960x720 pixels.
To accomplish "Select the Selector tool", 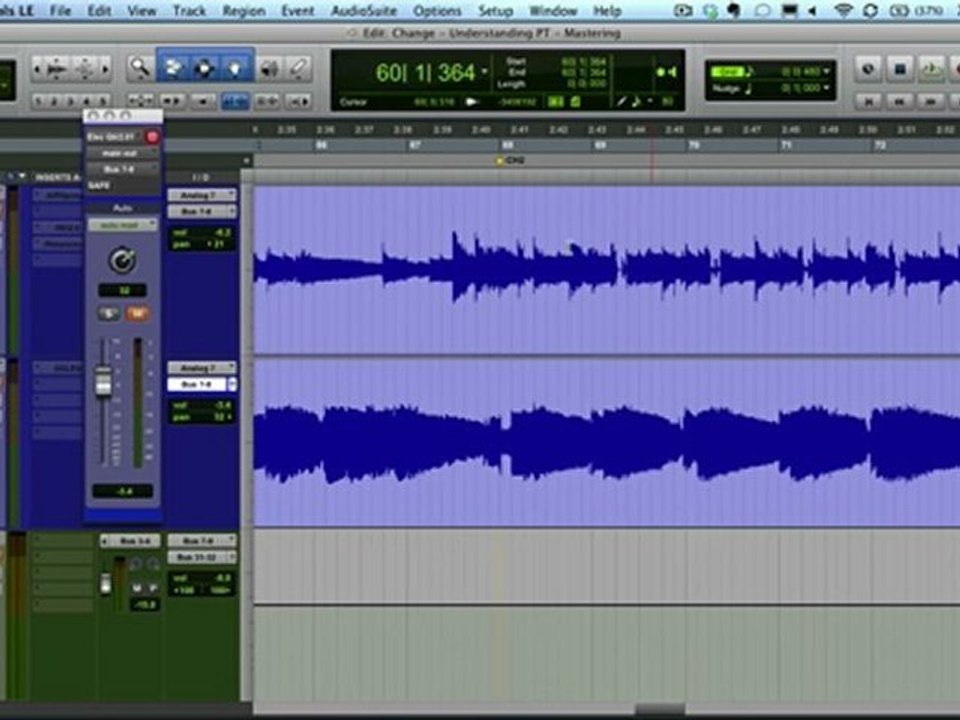I will coord(204,67).
